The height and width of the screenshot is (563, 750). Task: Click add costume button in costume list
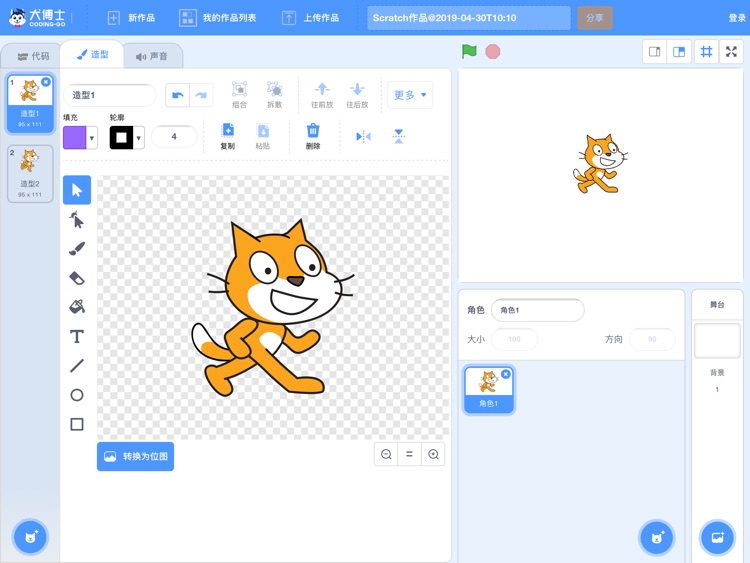31,537
